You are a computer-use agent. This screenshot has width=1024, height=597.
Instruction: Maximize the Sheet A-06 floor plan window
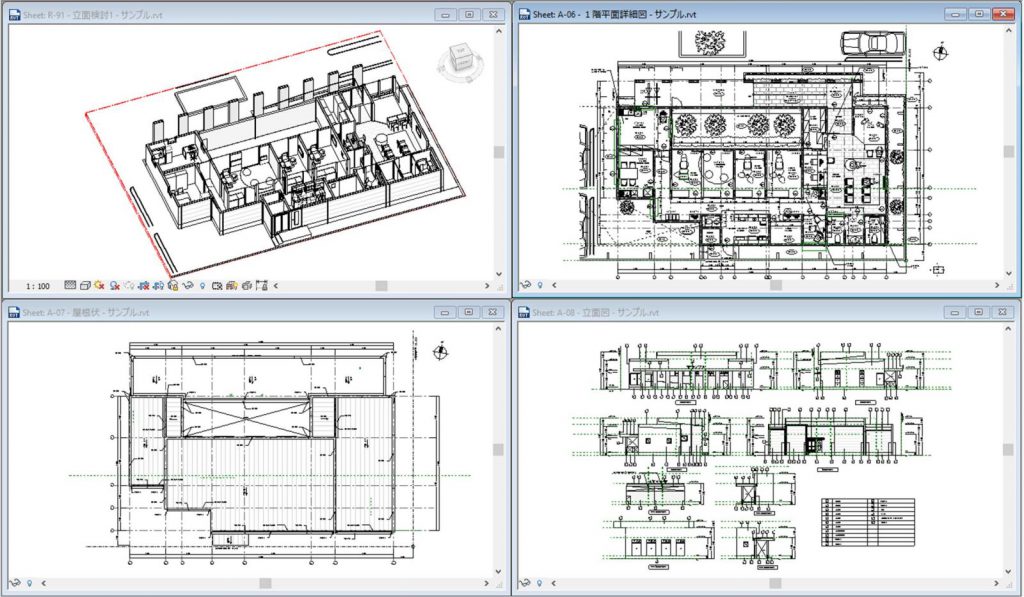point(979,15)
